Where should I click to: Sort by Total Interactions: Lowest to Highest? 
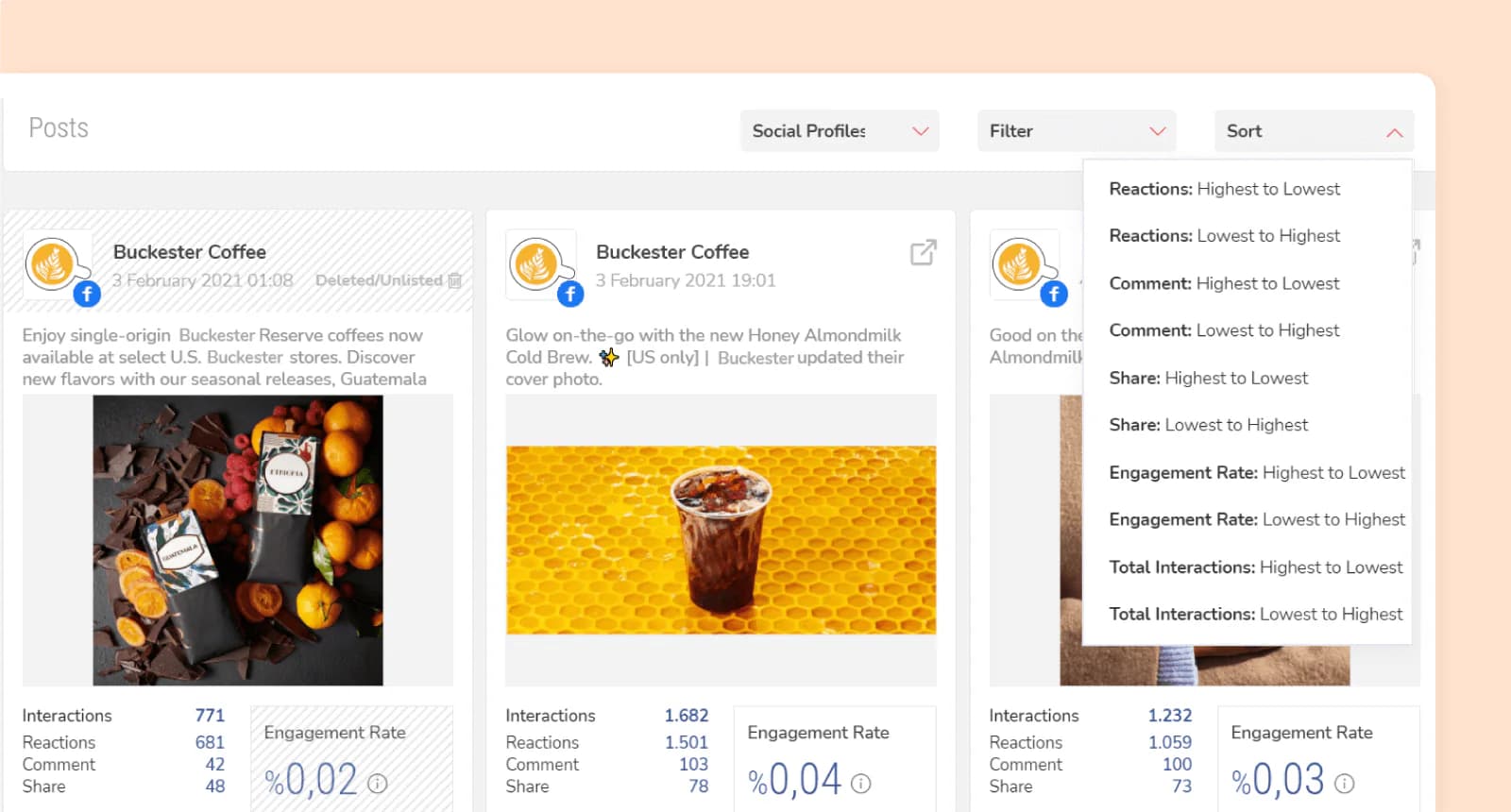click(1256, 615)
